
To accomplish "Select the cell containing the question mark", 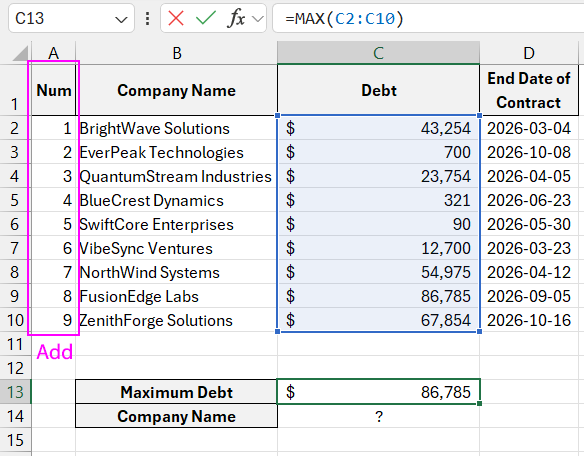I will coord(378,416).
